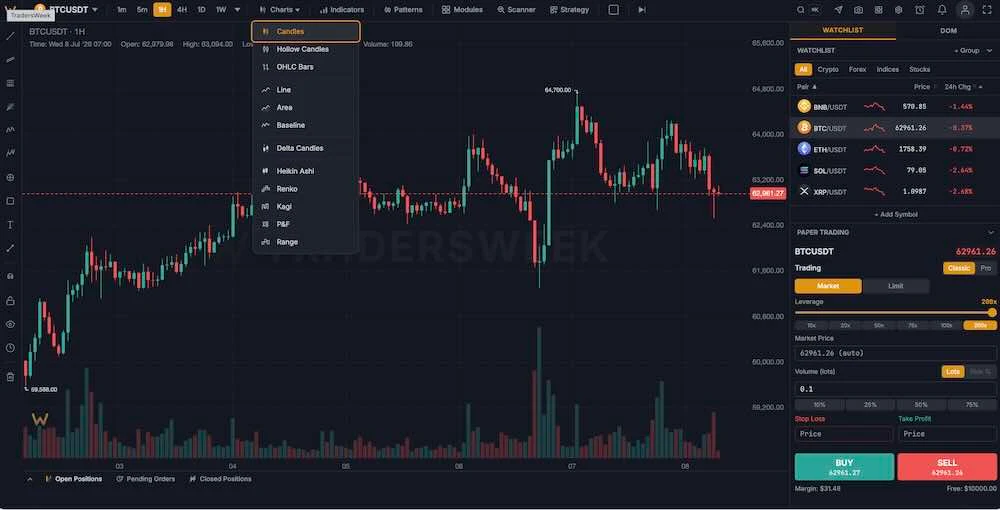
Task: Select the rectangle shape drawing tool
Action: (10, 201)
